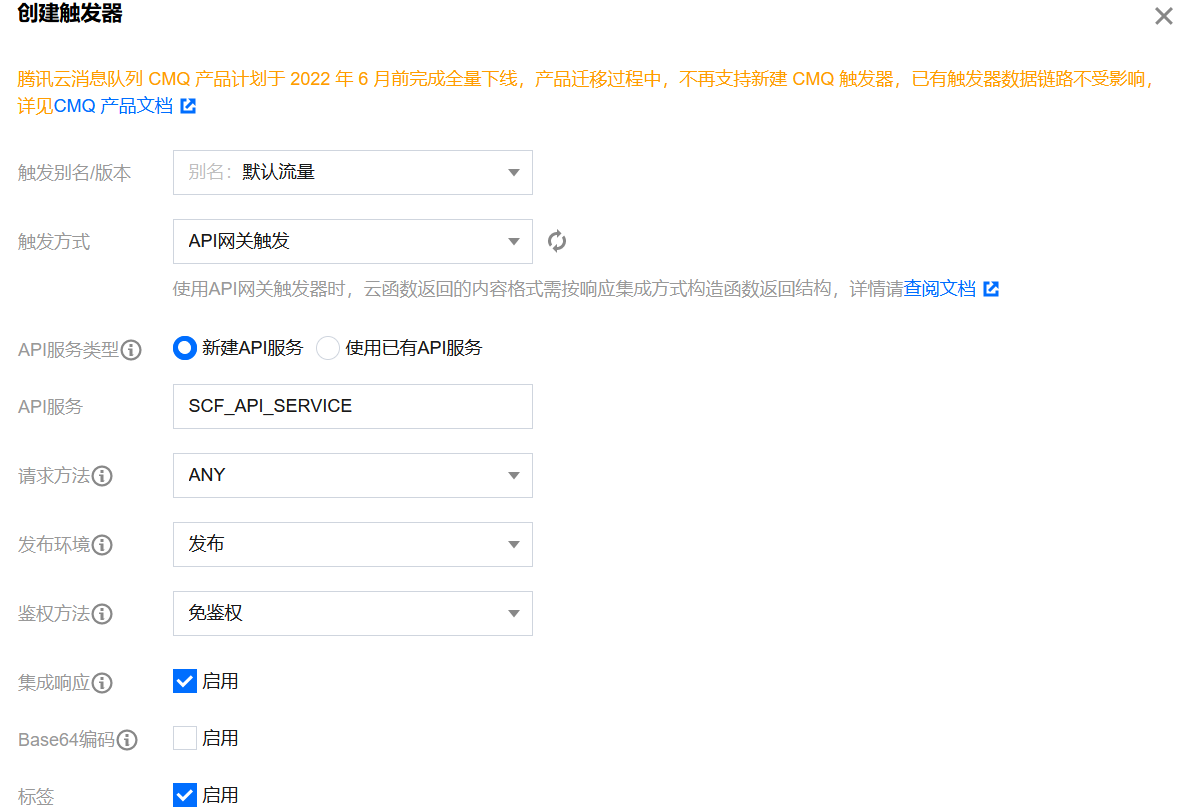Click info icon next to 发布环境
The height and width of the screenshot is (807, 1190).
(102, 545)
